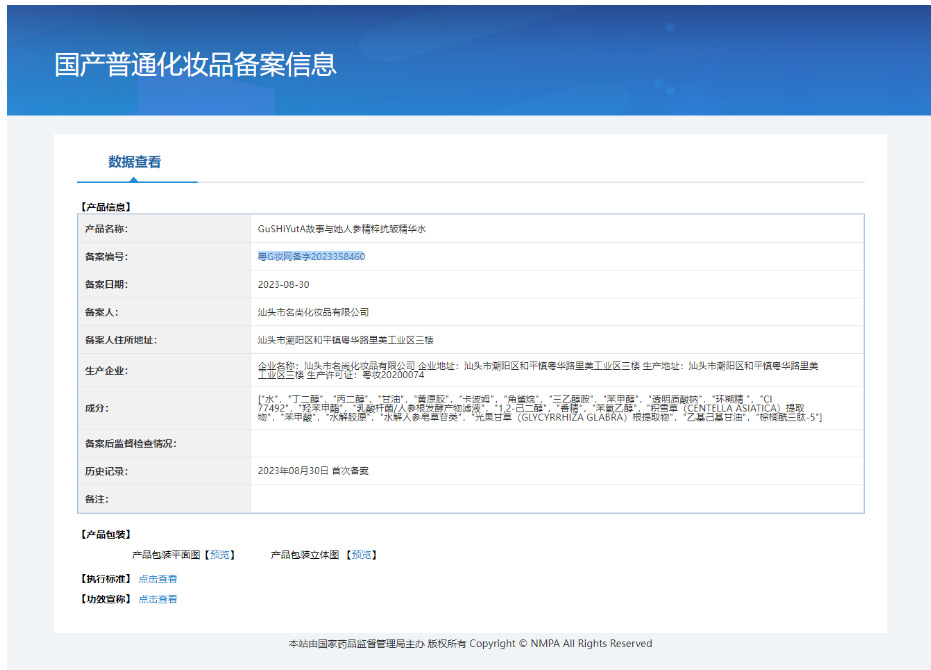
Task: Click 点击查看 next to 功效宣称
Action: pyautogui.click(x=158, y=599)
